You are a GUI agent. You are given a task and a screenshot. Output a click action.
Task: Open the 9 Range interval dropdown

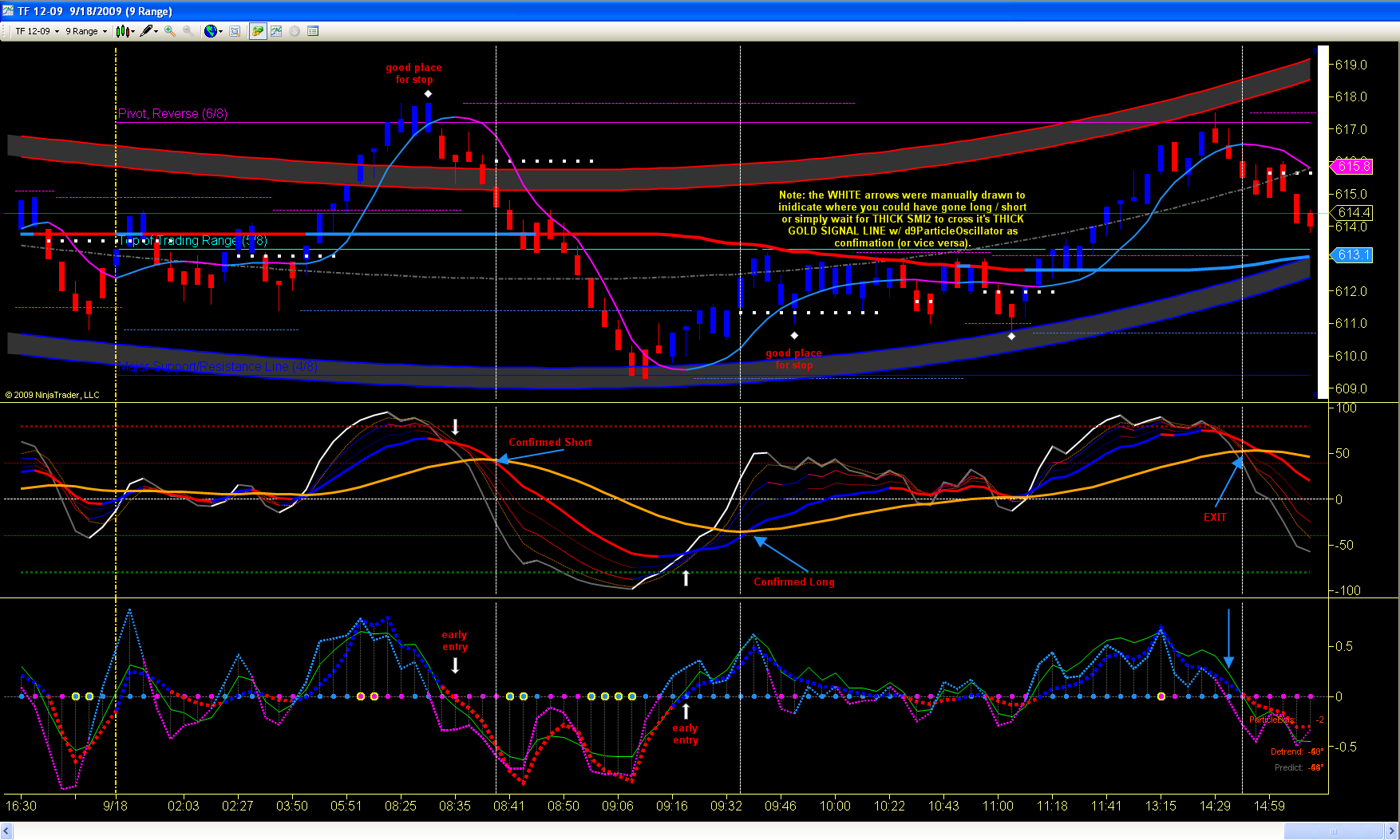click(x=86, y=31)
